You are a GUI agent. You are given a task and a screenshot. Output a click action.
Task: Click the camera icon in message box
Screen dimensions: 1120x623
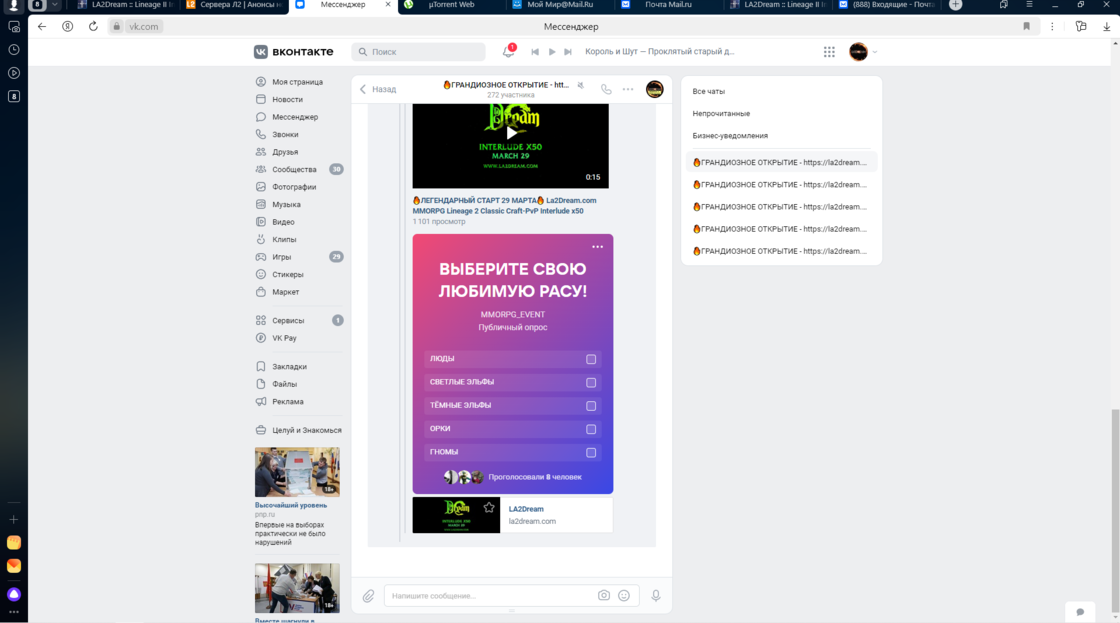[604, 596]
